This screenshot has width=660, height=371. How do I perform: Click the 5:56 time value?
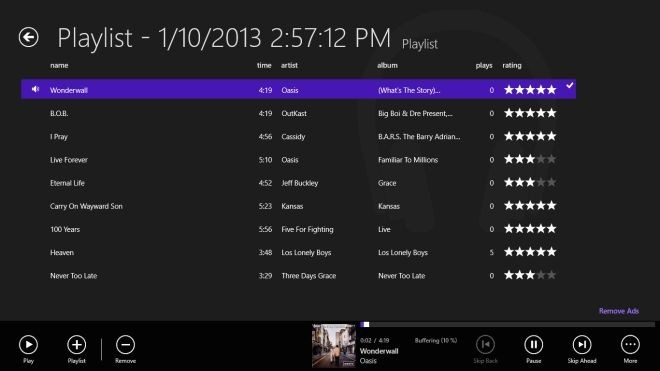point(265,229)
